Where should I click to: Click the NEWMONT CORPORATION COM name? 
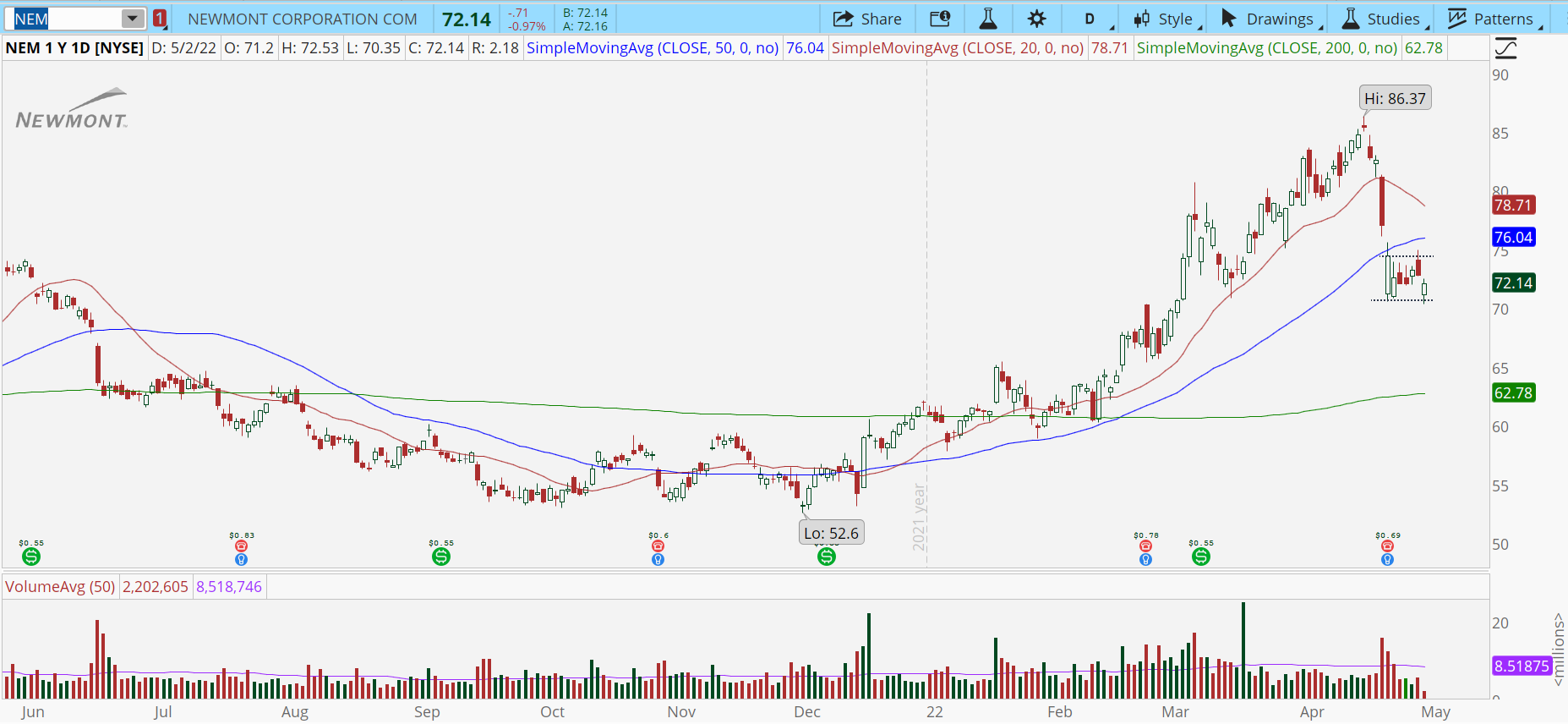point(303,19)
